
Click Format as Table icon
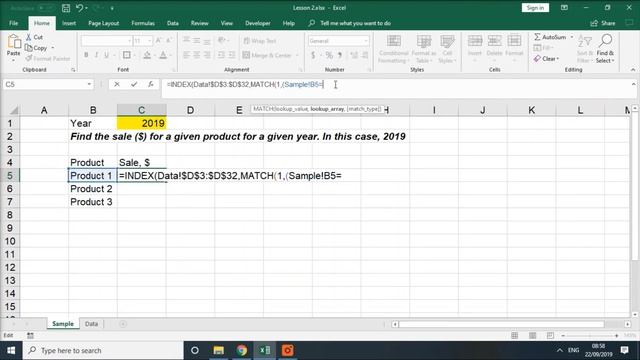point(424,41)
